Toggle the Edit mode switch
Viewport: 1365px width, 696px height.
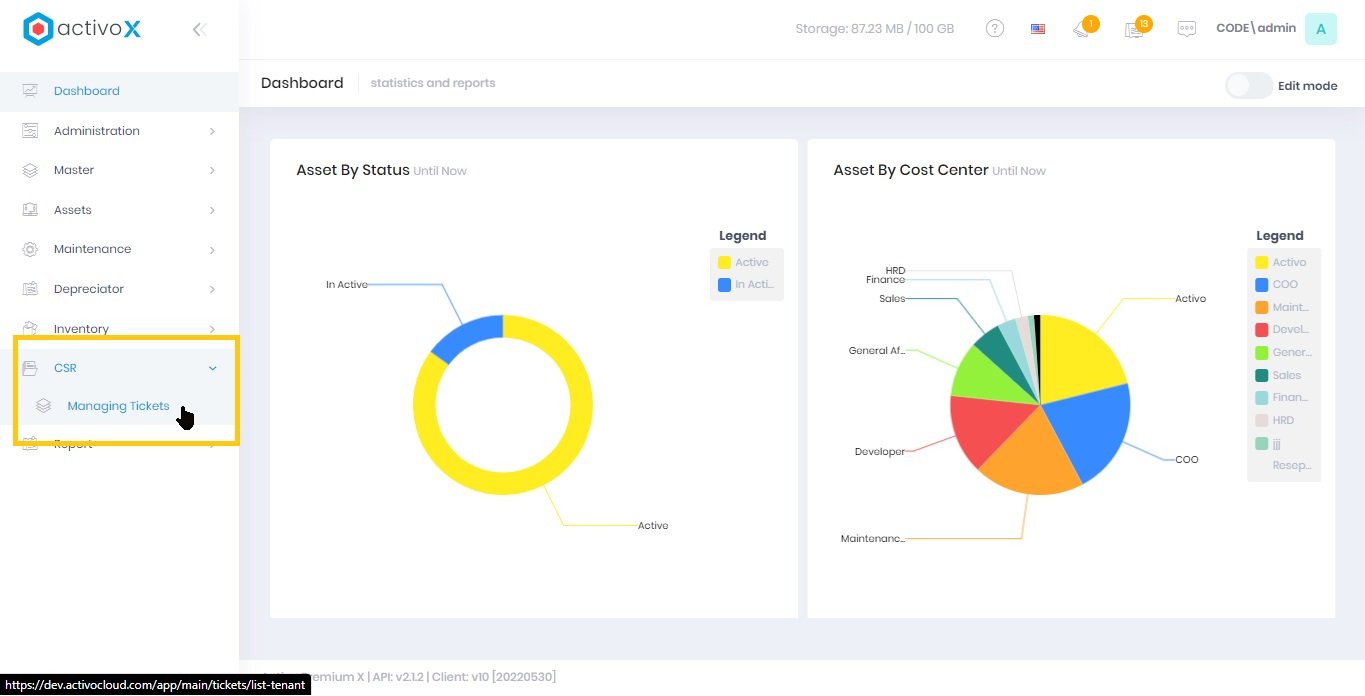pyautogui.click(x=1249, y=86)
